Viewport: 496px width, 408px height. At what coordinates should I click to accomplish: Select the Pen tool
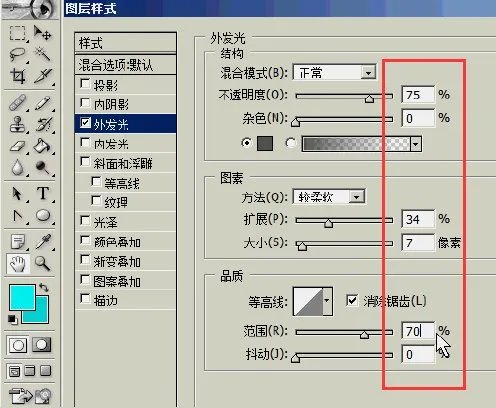tap(17, 216)
